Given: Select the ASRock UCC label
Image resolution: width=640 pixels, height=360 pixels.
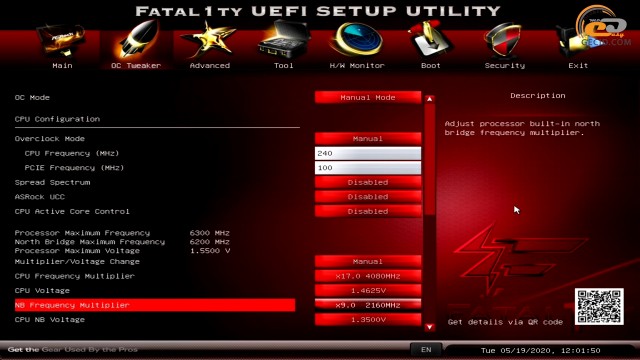Looking at the screenshot, I should 40,197.
